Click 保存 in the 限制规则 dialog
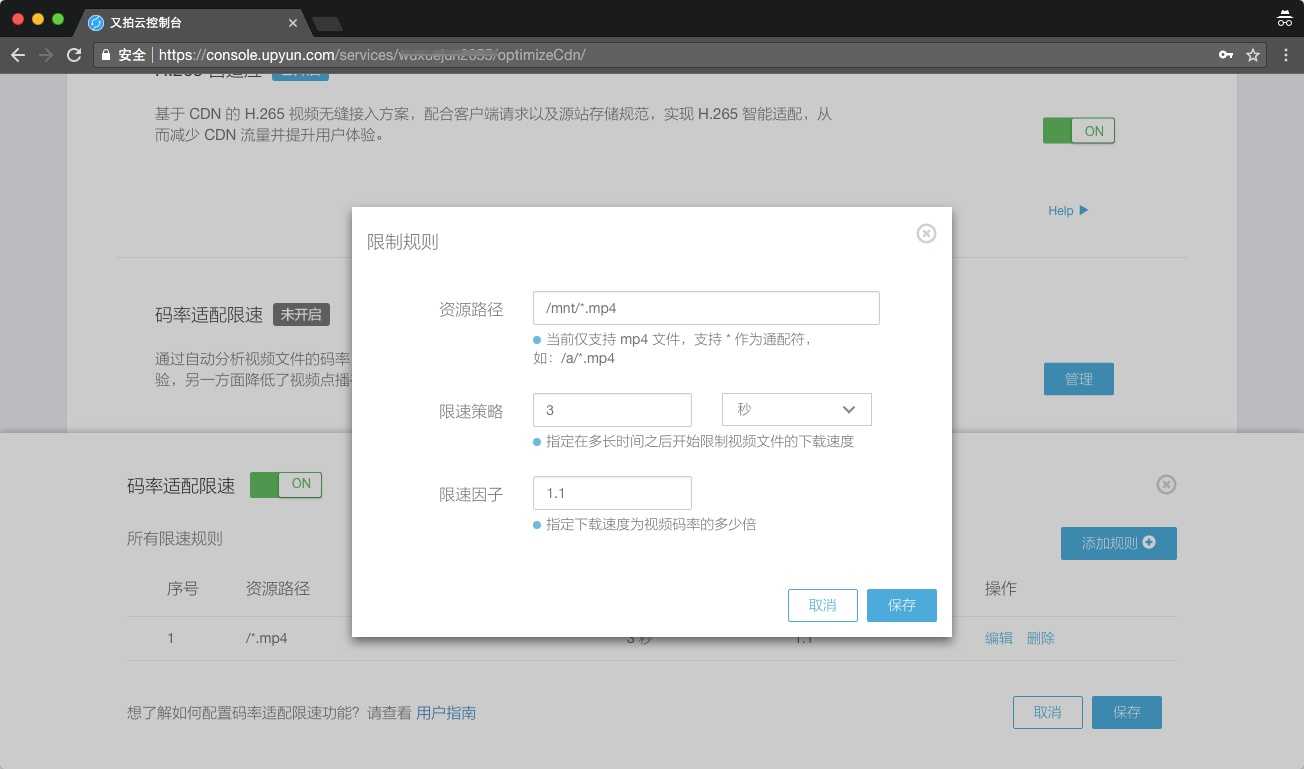This screenshot has height=769, width=1304. [901, 605]
